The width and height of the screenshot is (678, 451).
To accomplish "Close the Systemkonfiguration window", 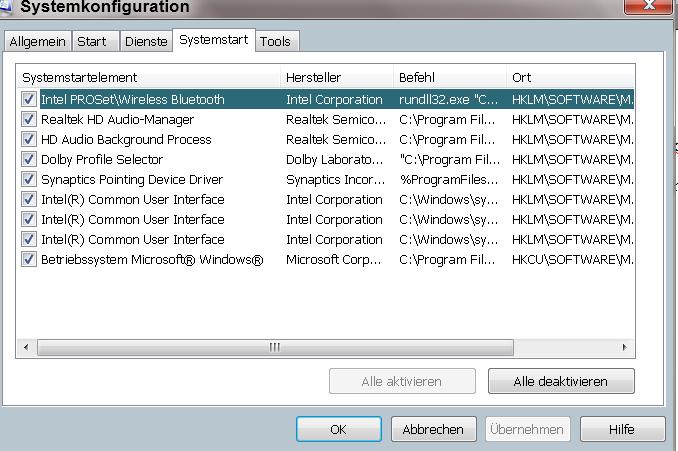I will pyautogui.click(x=648, y=5).
